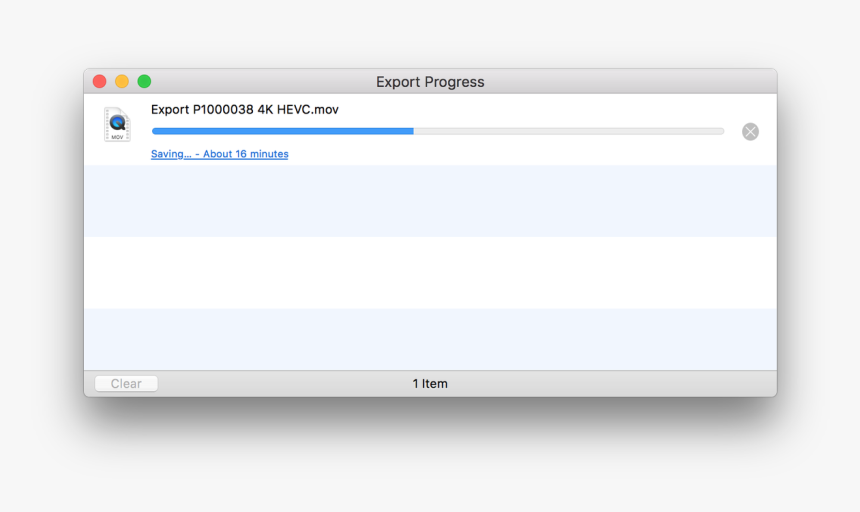This screenshot has height=512, width=860.
Task: Select the bottom empty light-blue list row
Action: pyautogui.click(x=430, y=339)
